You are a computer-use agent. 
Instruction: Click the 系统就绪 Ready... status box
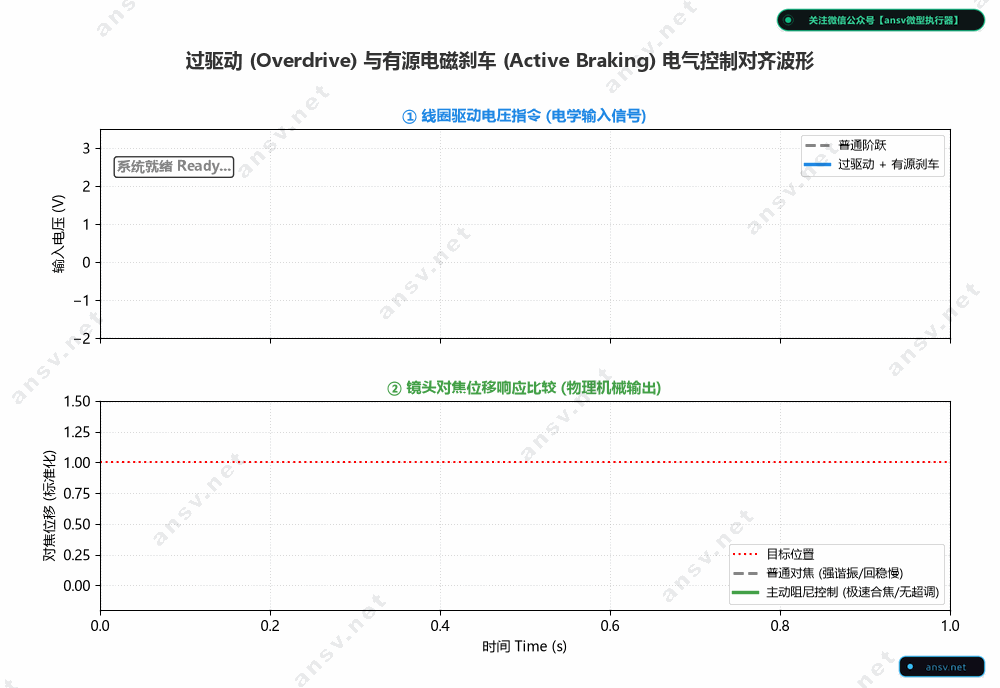[173, 166]
